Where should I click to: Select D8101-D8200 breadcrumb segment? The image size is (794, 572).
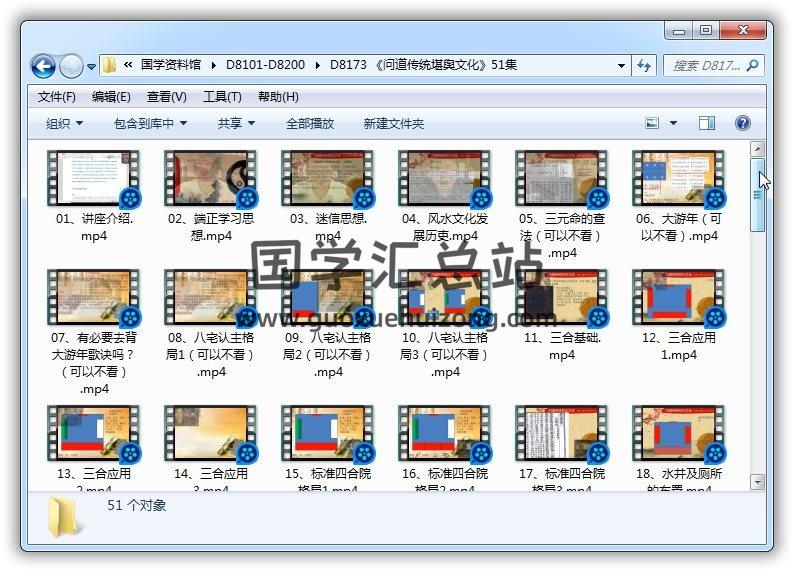click(x=265, y=65)
